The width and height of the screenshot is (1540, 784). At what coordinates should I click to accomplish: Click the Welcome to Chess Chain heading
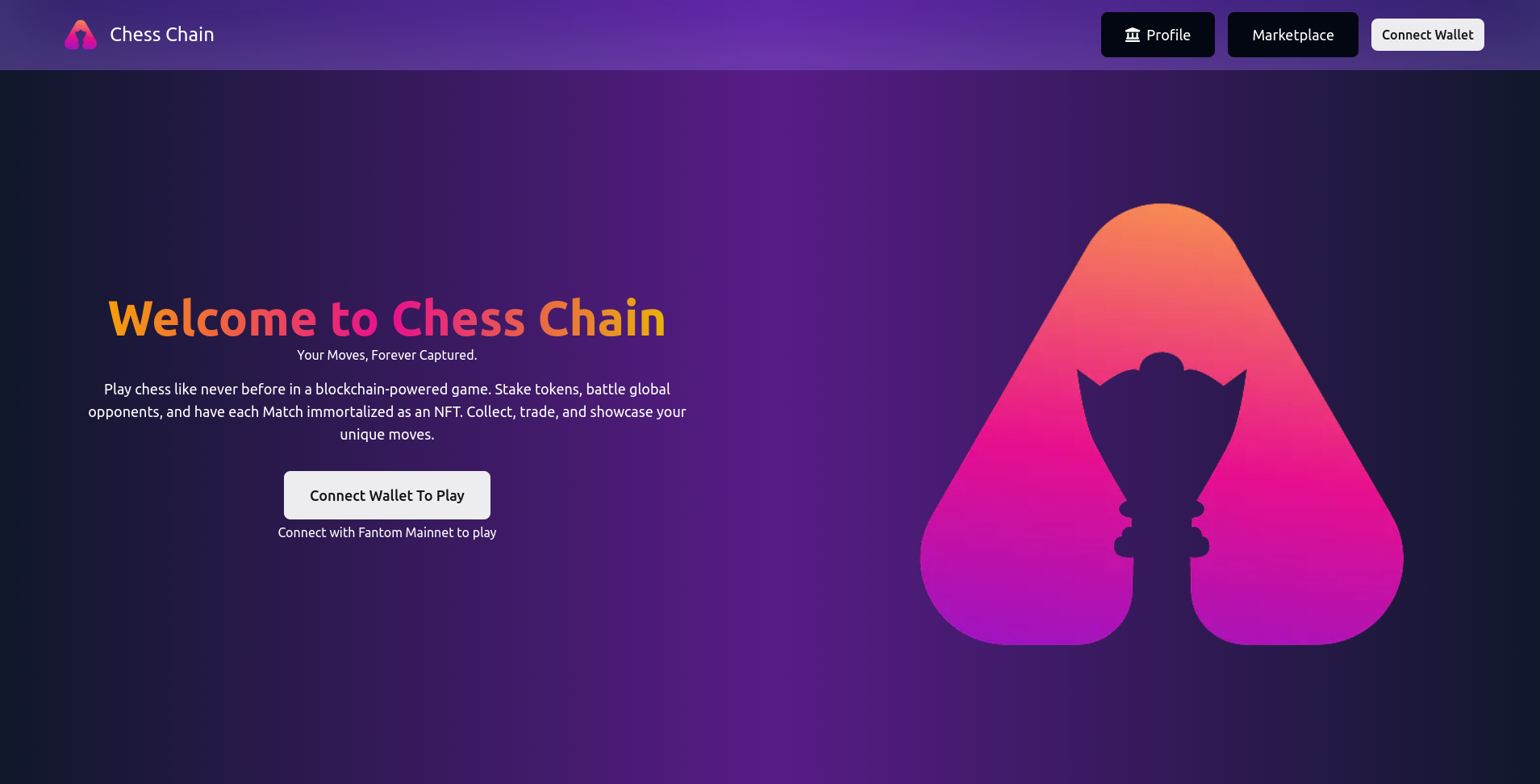click(387, 318)
